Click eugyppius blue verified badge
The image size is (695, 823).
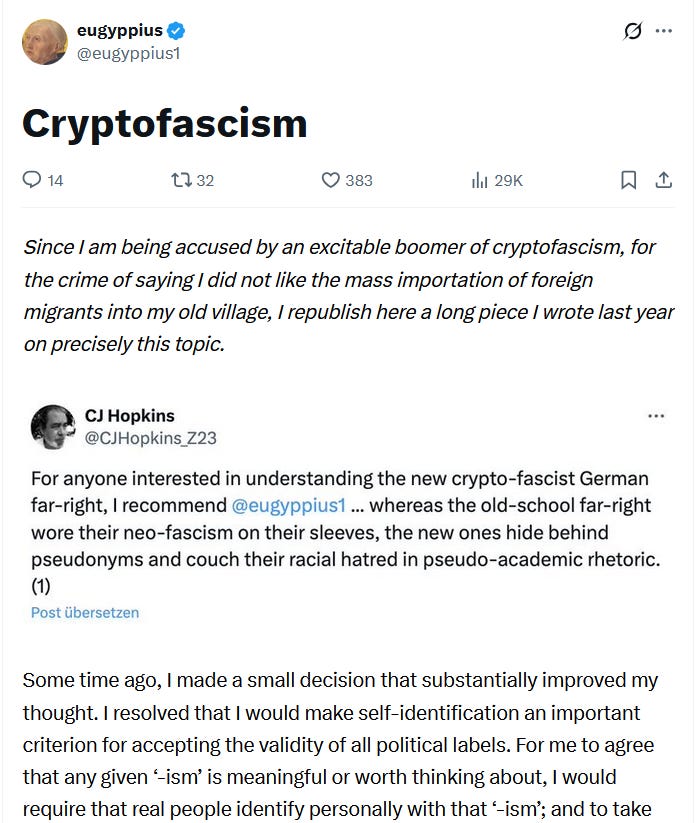176,31
